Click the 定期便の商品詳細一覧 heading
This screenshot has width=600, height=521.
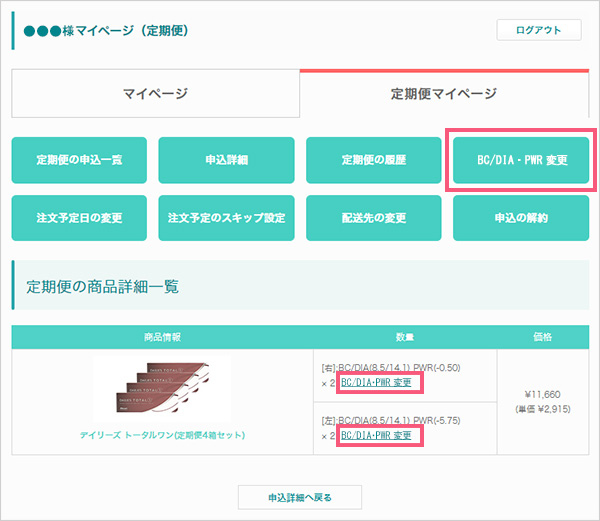point(103,287)
